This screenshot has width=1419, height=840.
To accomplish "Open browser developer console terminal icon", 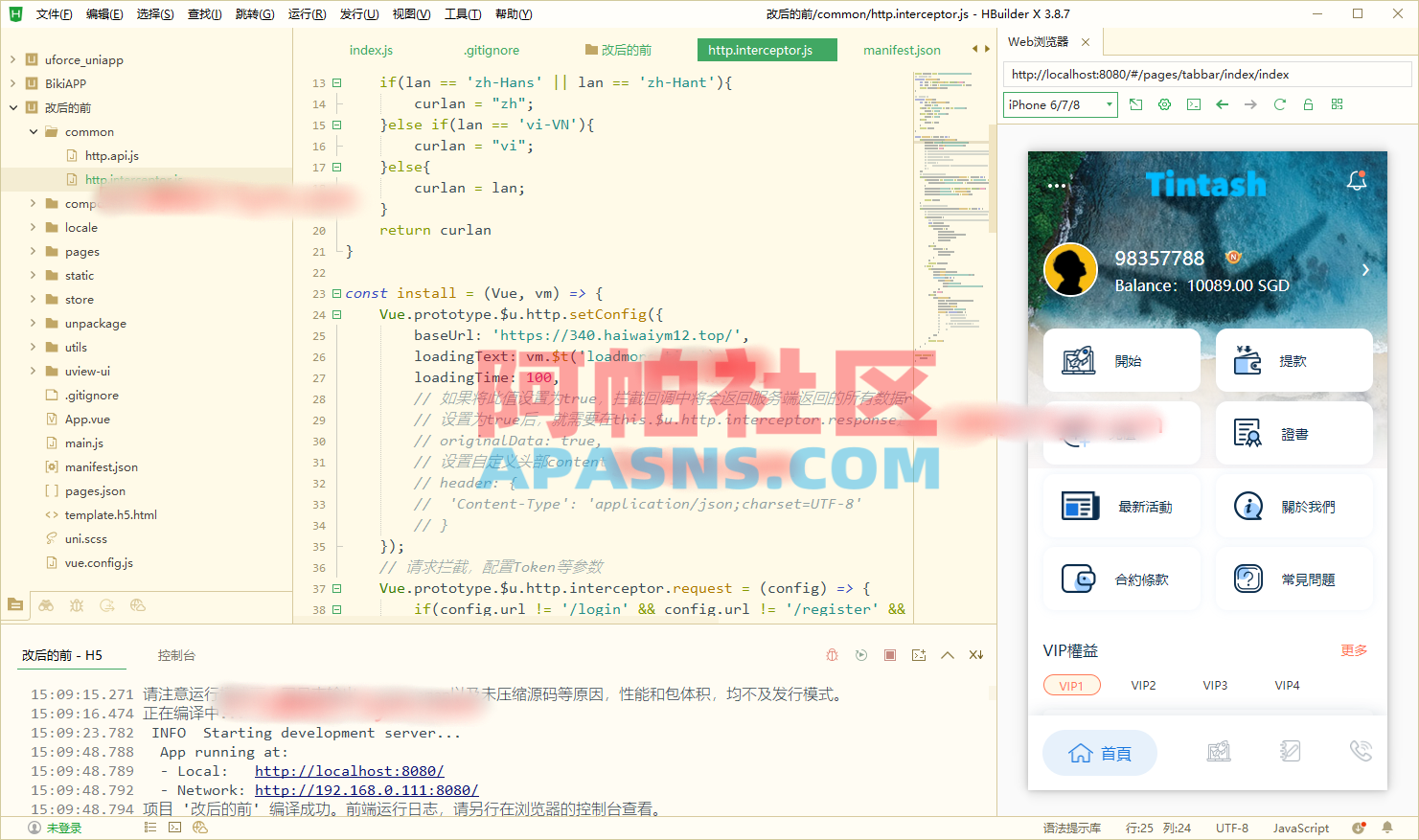I will tap(1192, 104).
